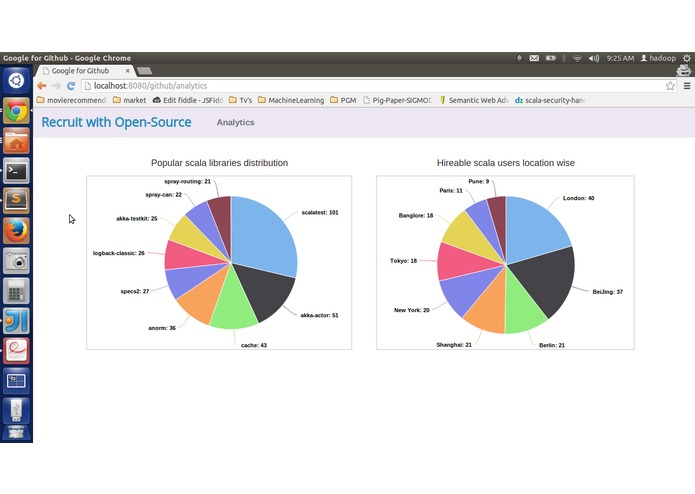
Task: Click the 'scalatest: 101' label
Action: (x=320, y=213)
